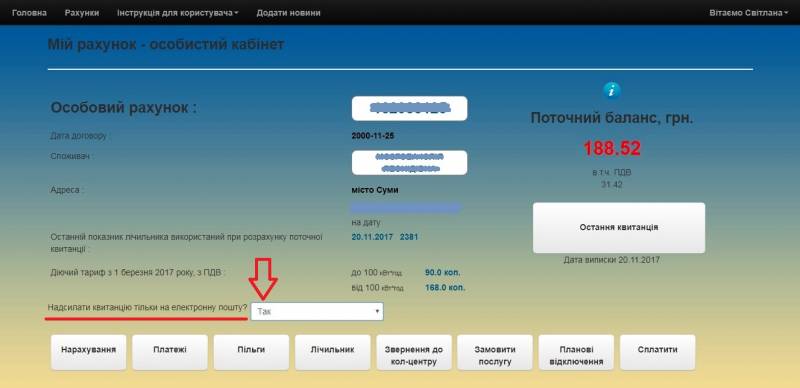Viewport: 800px width, 388px height.
Task: Click the Мій рахунок - особистий кабінет title
Action: [x=166, y=44]
